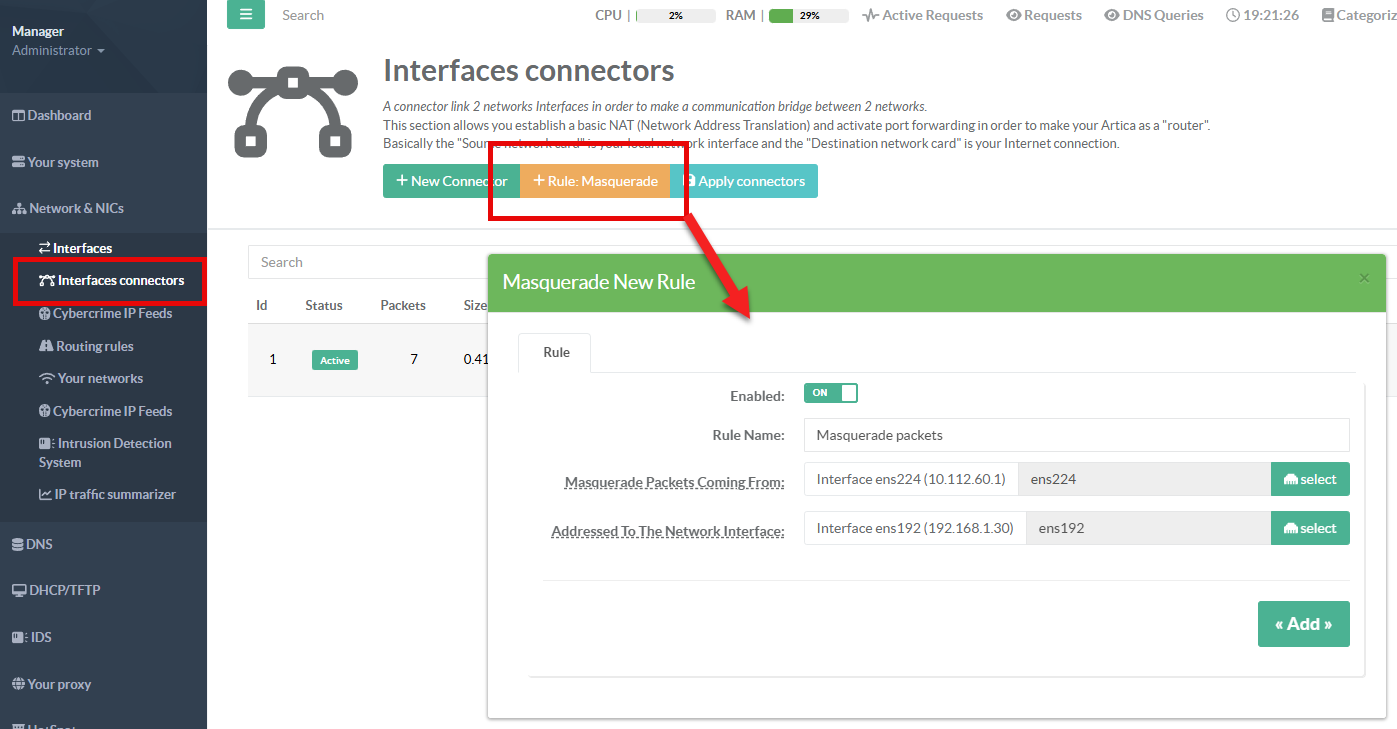This screenshot has width=1397, height=729.
Task: Click the hamburger menu icon
Action: click(246, 15)
